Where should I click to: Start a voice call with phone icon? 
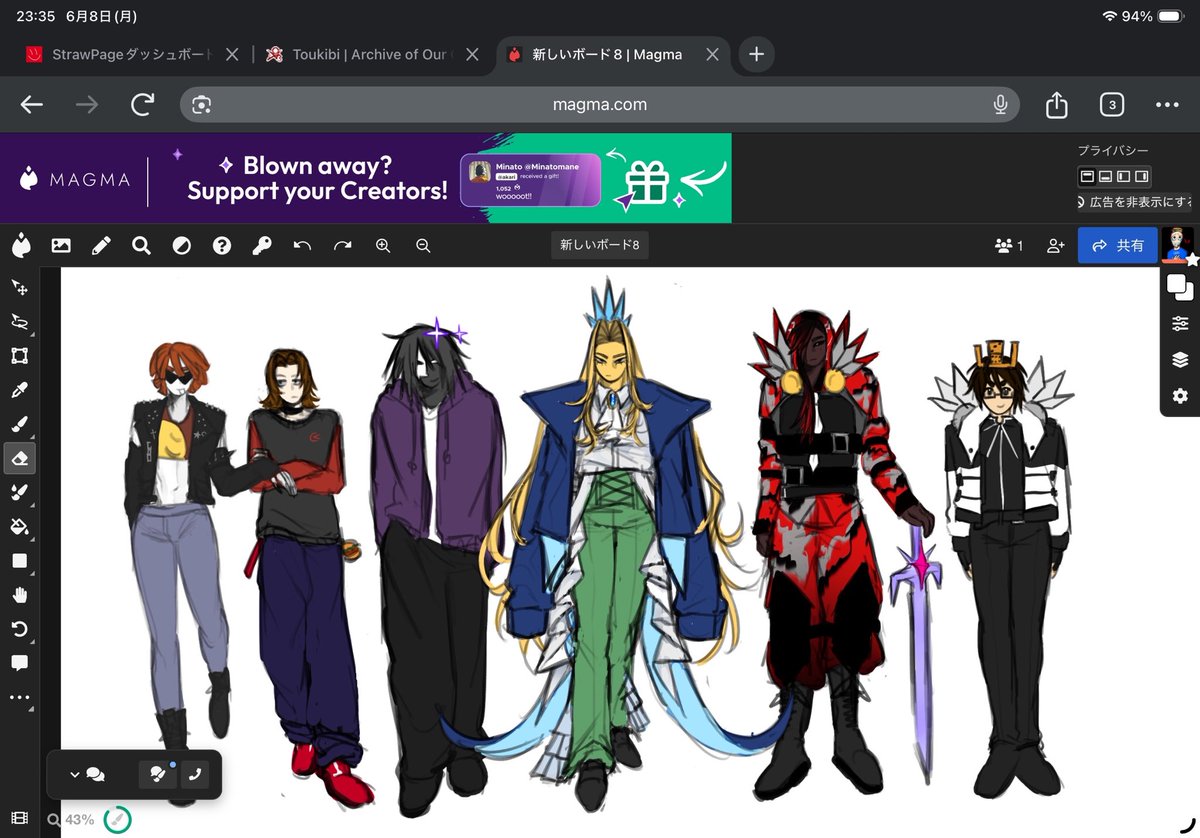pyautogui.click(x=195, y=774)
